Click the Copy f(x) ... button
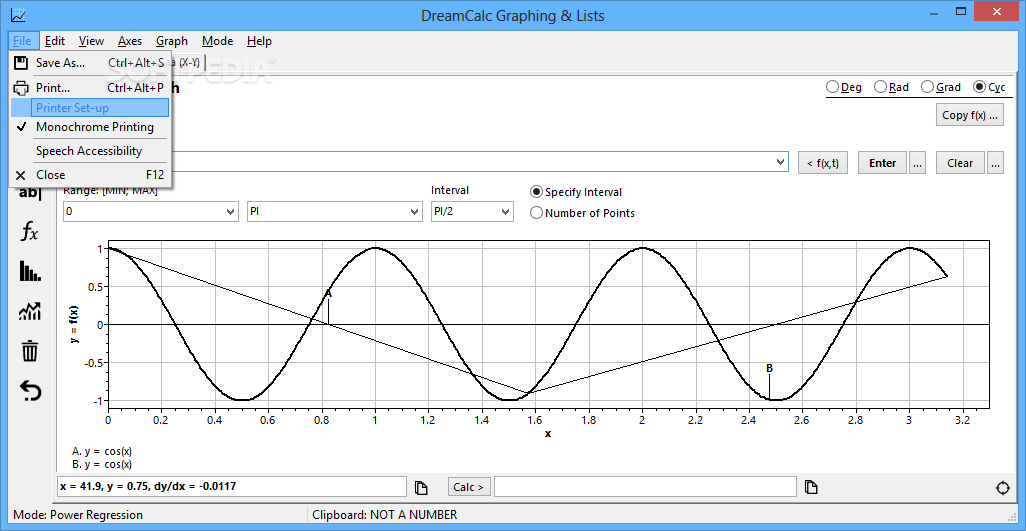 pos(970,115)
